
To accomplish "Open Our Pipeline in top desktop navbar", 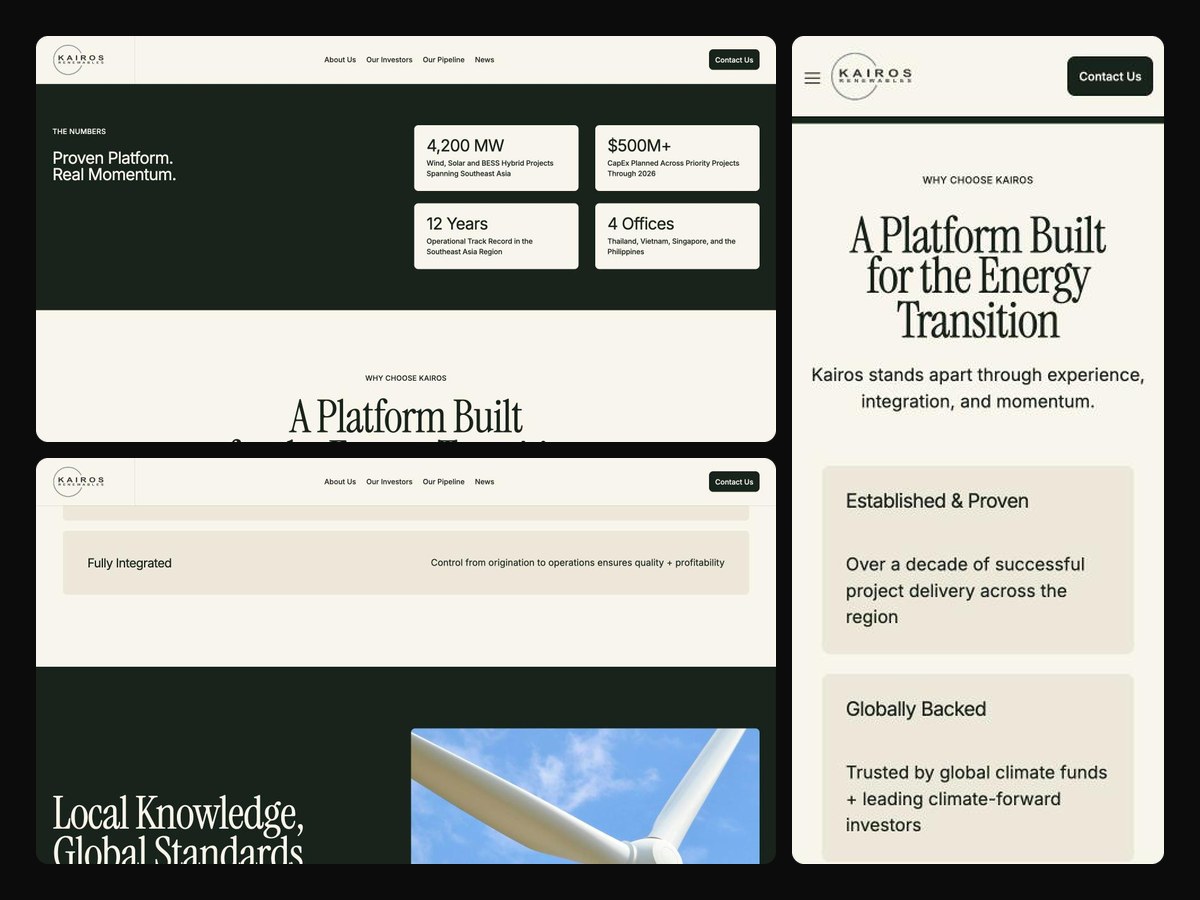I will [443, 60].
